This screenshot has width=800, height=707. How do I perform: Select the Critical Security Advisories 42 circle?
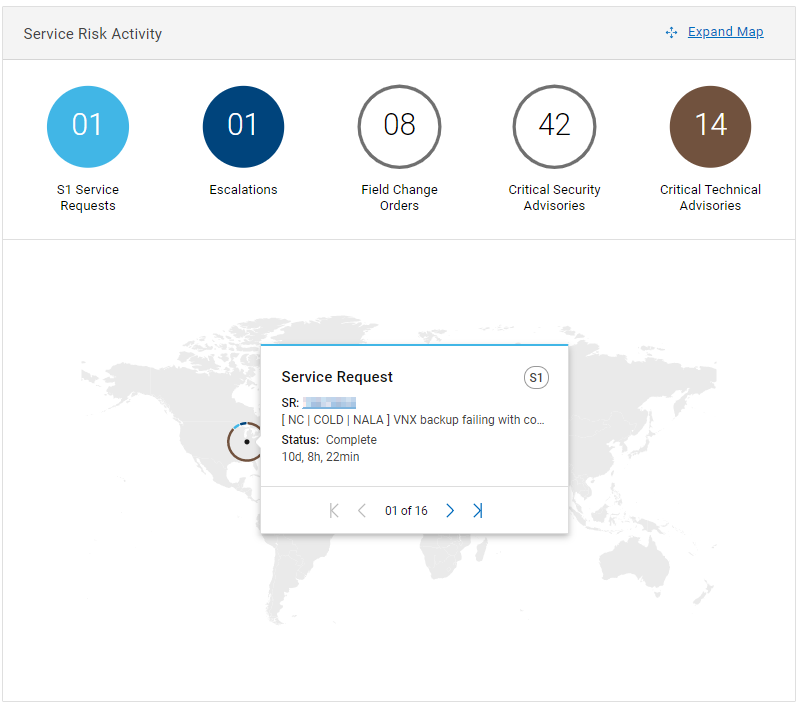(554, 126)
